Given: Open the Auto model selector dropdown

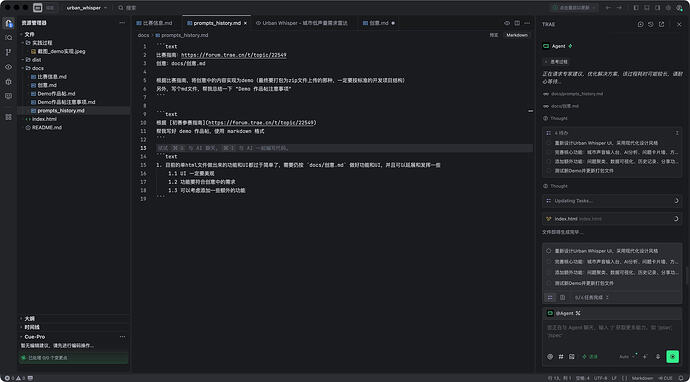Looking at the screenshot, I should click(x=627, y=356).
